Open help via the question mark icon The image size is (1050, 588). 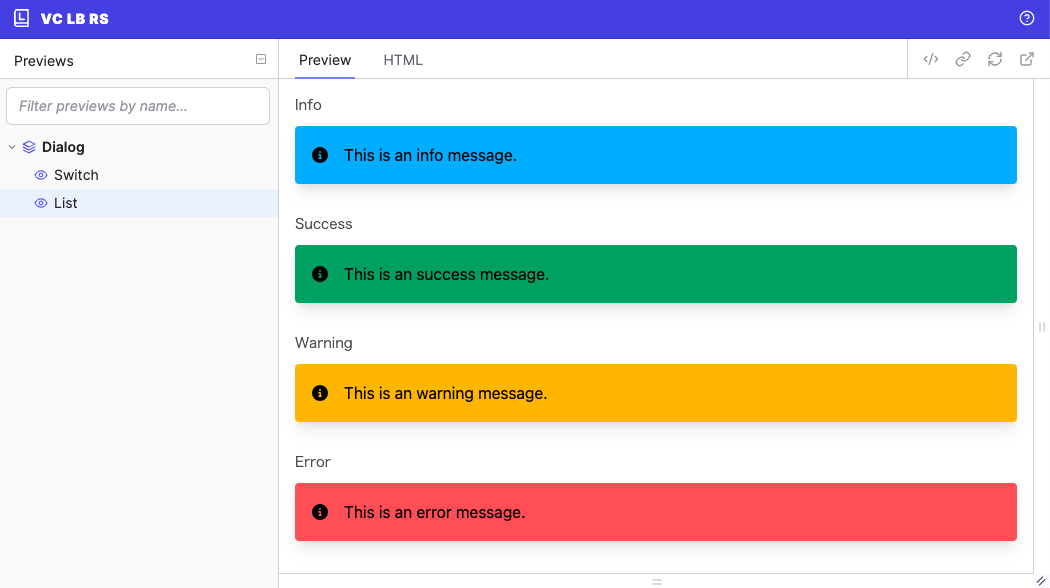[1026, 18]
